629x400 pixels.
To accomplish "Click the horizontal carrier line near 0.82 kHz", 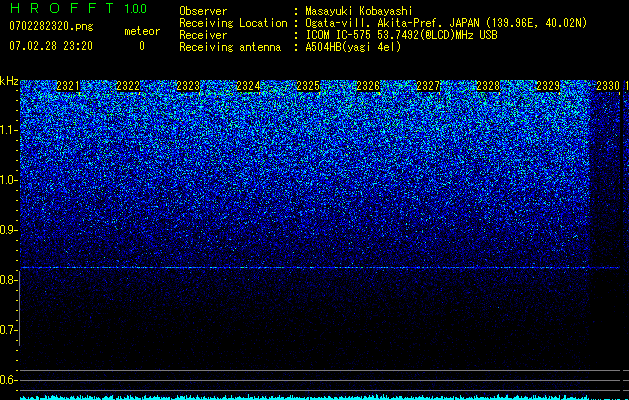I will pos(320,267).
